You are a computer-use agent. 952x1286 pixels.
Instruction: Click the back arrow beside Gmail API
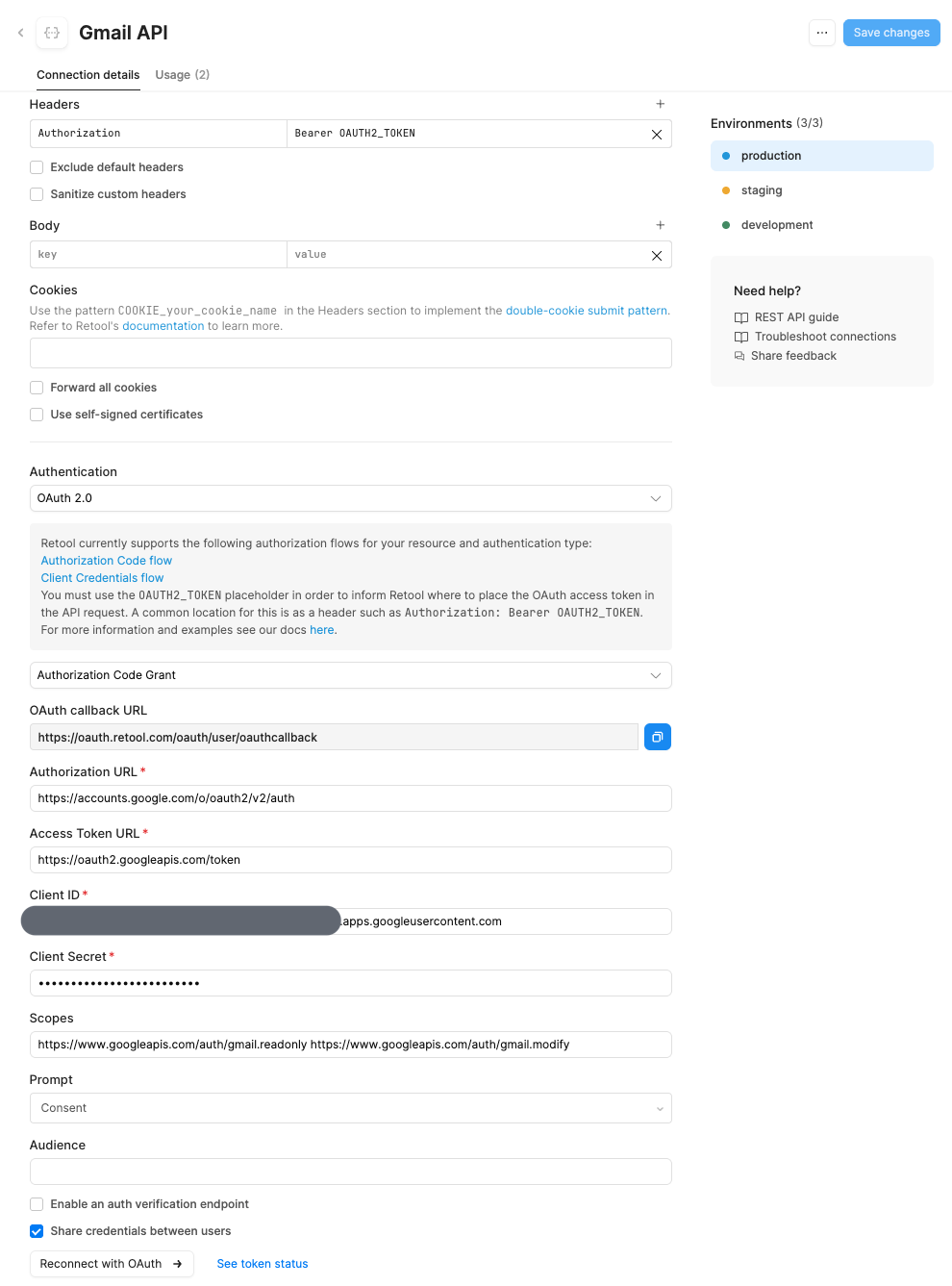click(20, 33)
